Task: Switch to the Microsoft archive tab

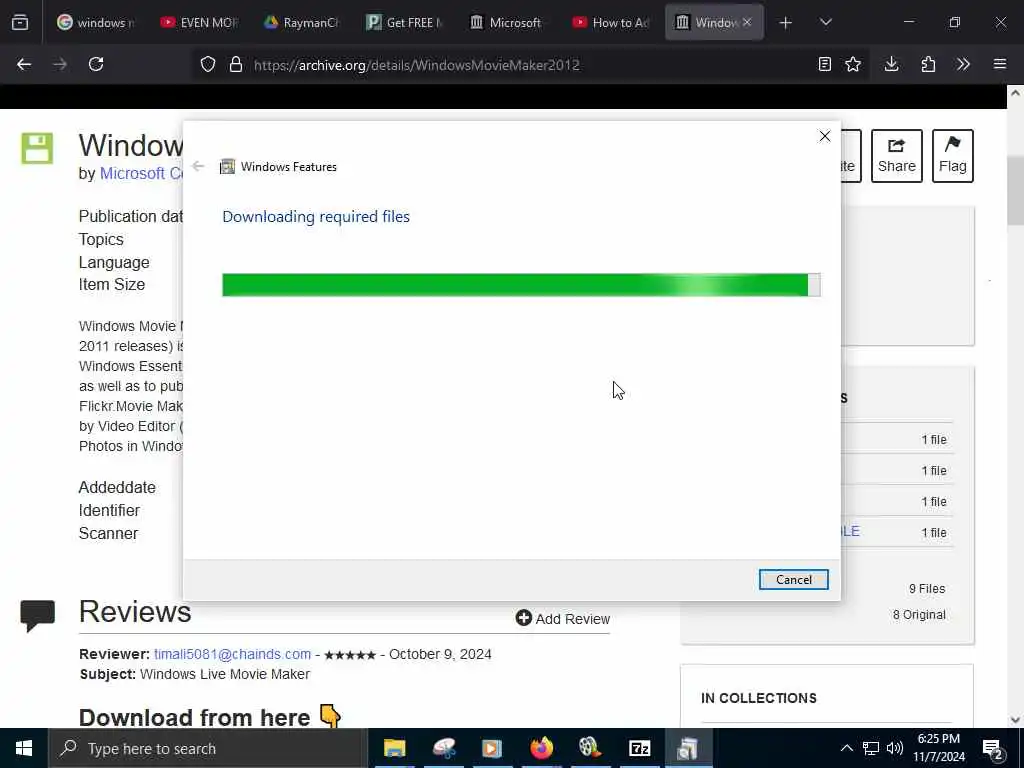Action: (x=509, y=22)
